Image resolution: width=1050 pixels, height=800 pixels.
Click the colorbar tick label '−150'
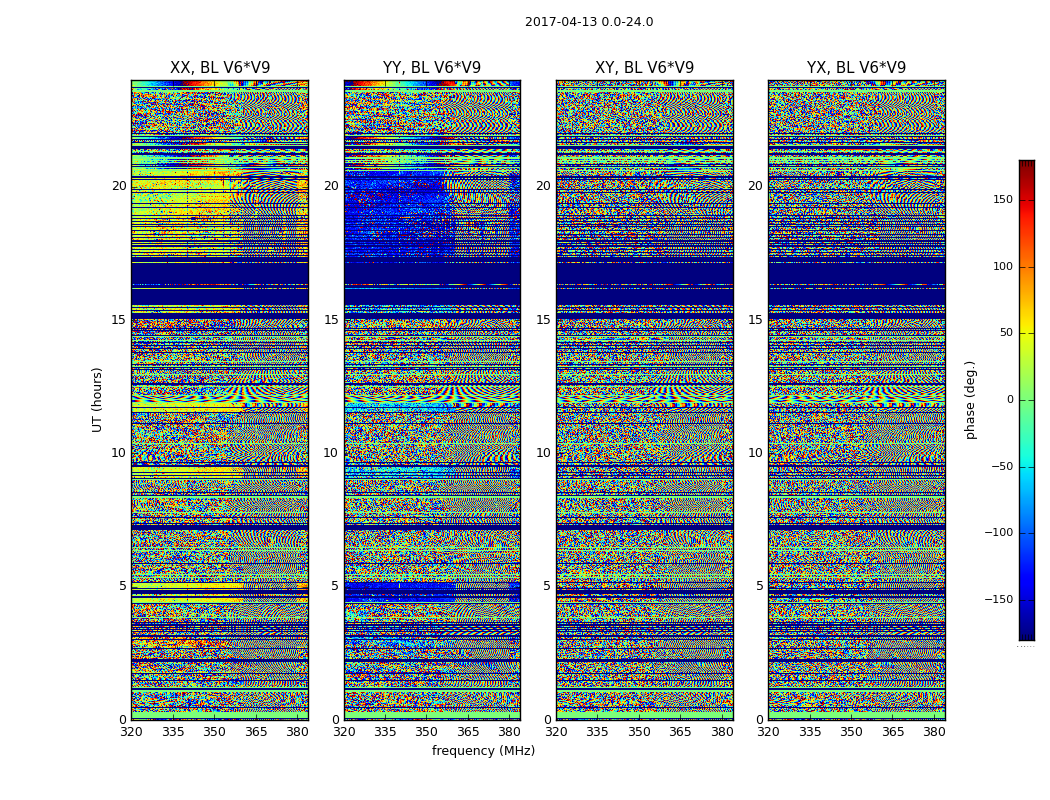click(998, 600)
